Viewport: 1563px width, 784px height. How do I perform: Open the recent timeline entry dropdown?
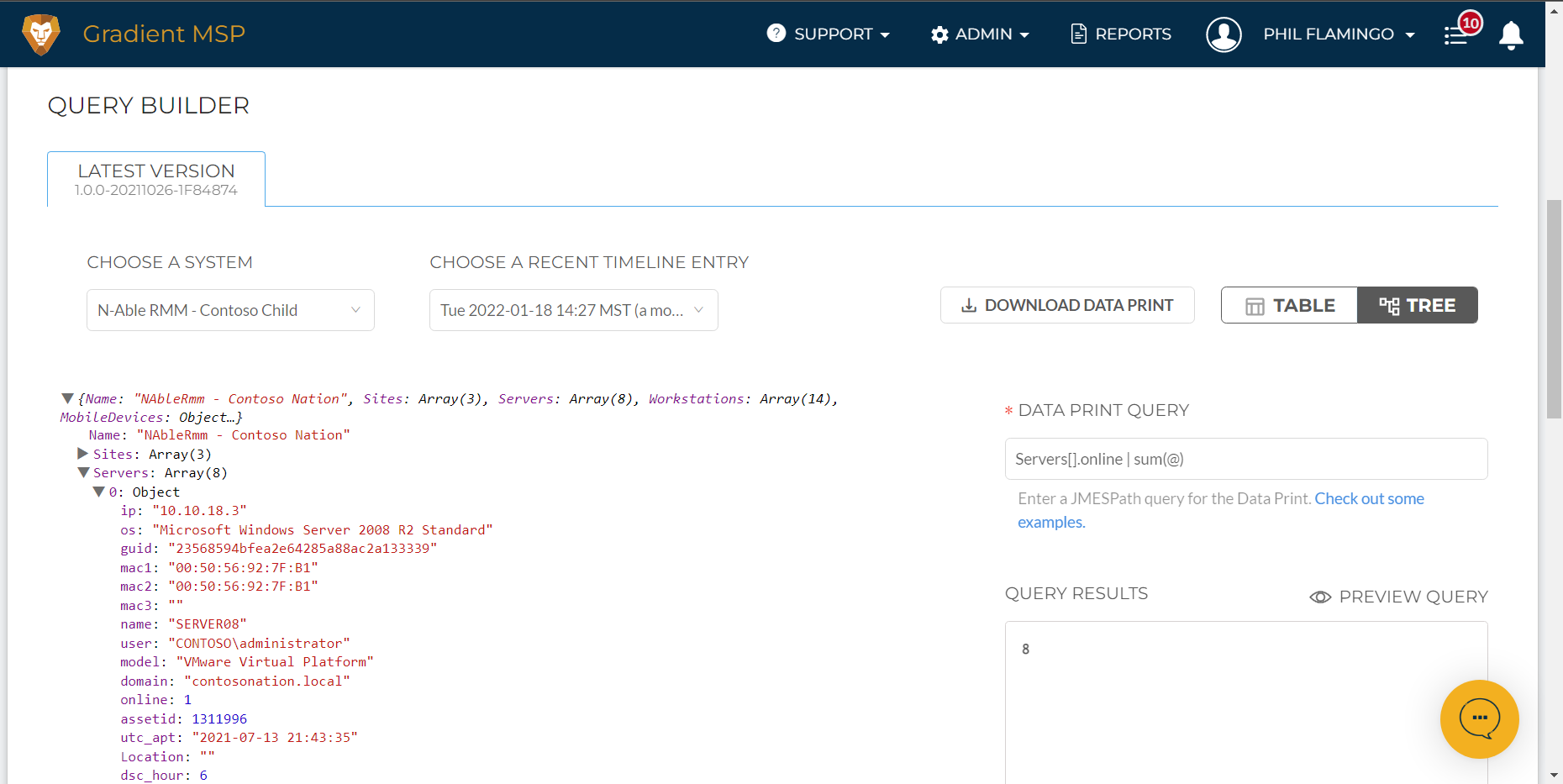coord(574,310)
